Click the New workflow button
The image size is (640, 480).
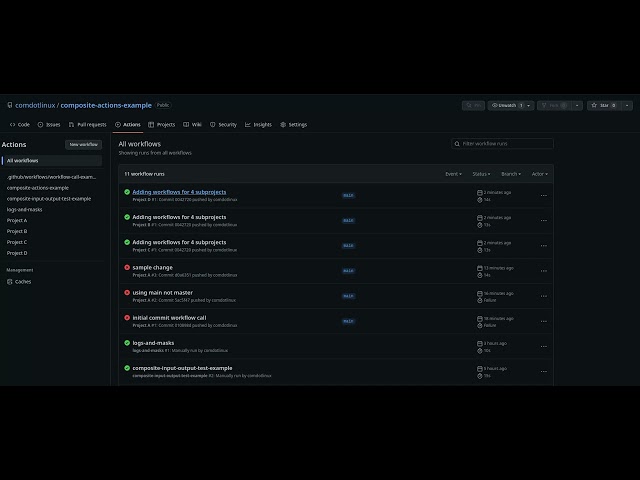tap(84, 144)
